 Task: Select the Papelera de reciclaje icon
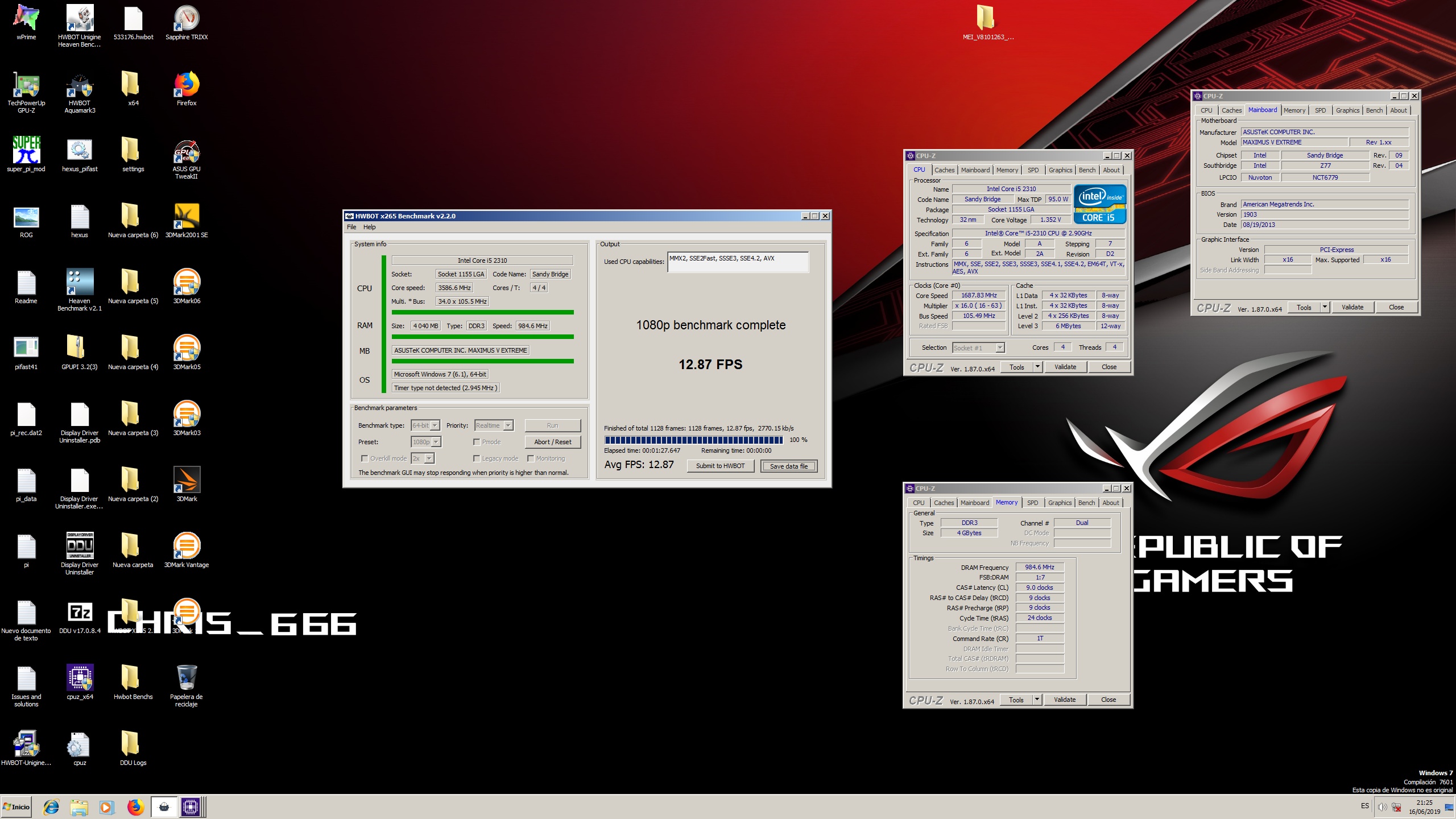(187, 685)
